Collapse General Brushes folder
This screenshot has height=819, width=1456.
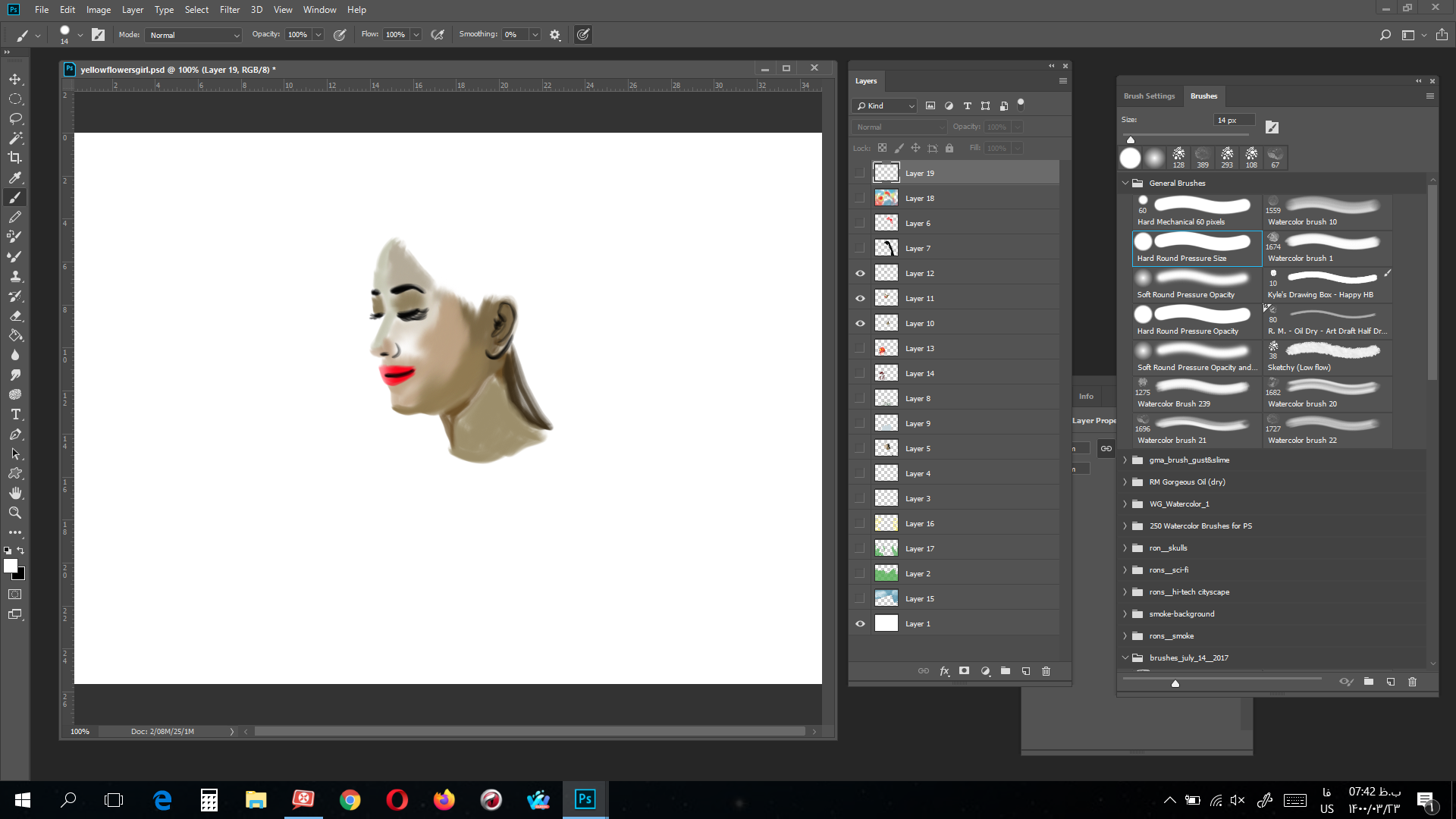click(x=1125, y=184)
